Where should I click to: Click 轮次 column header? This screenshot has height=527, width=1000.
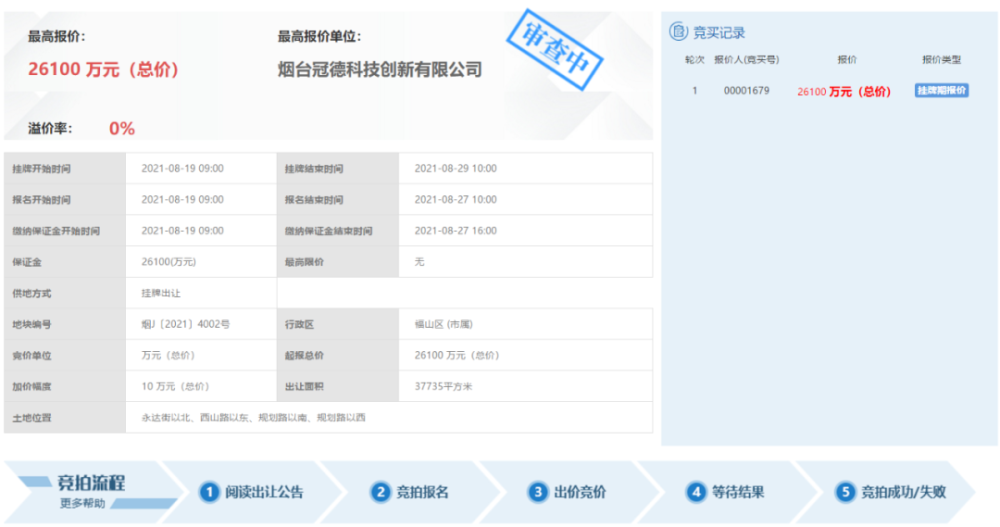(x=695, y=59)
